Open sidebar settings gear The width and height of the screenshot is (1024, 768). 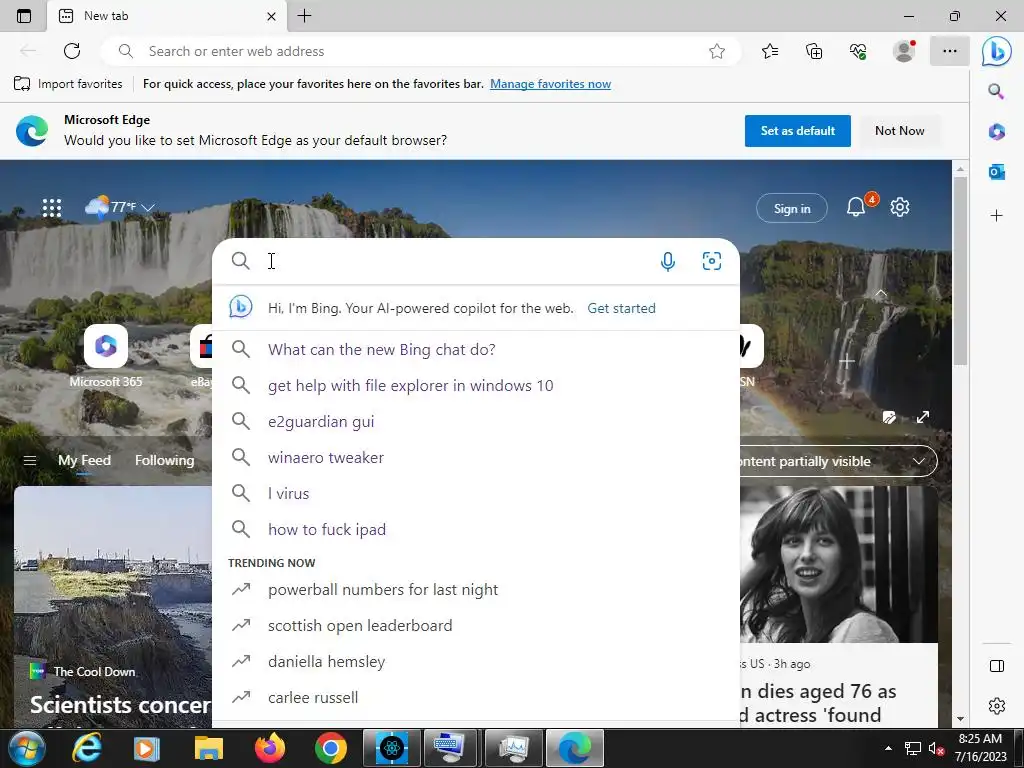pyautogui.click(x=997, y=706)
